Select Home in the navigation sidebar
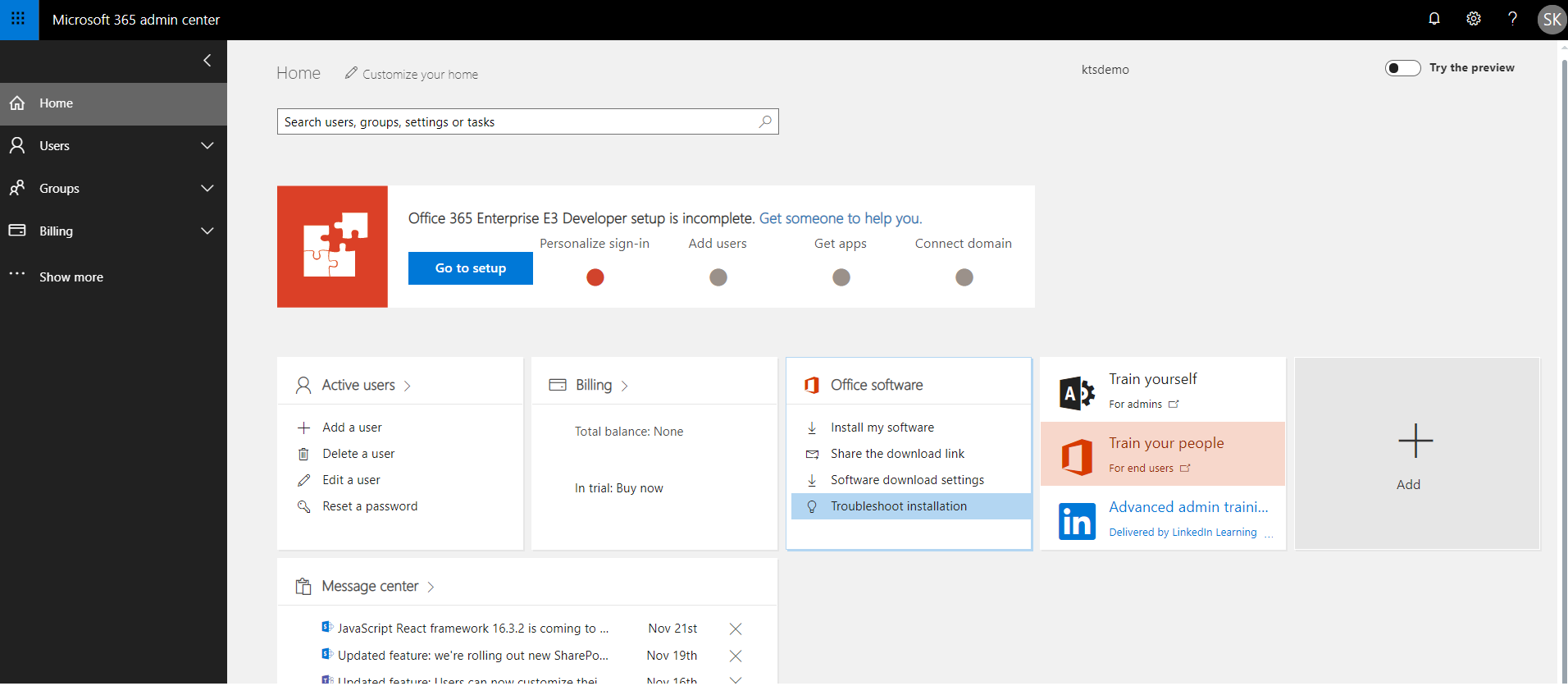1568x686 pixels. click(x=113, y=103)
